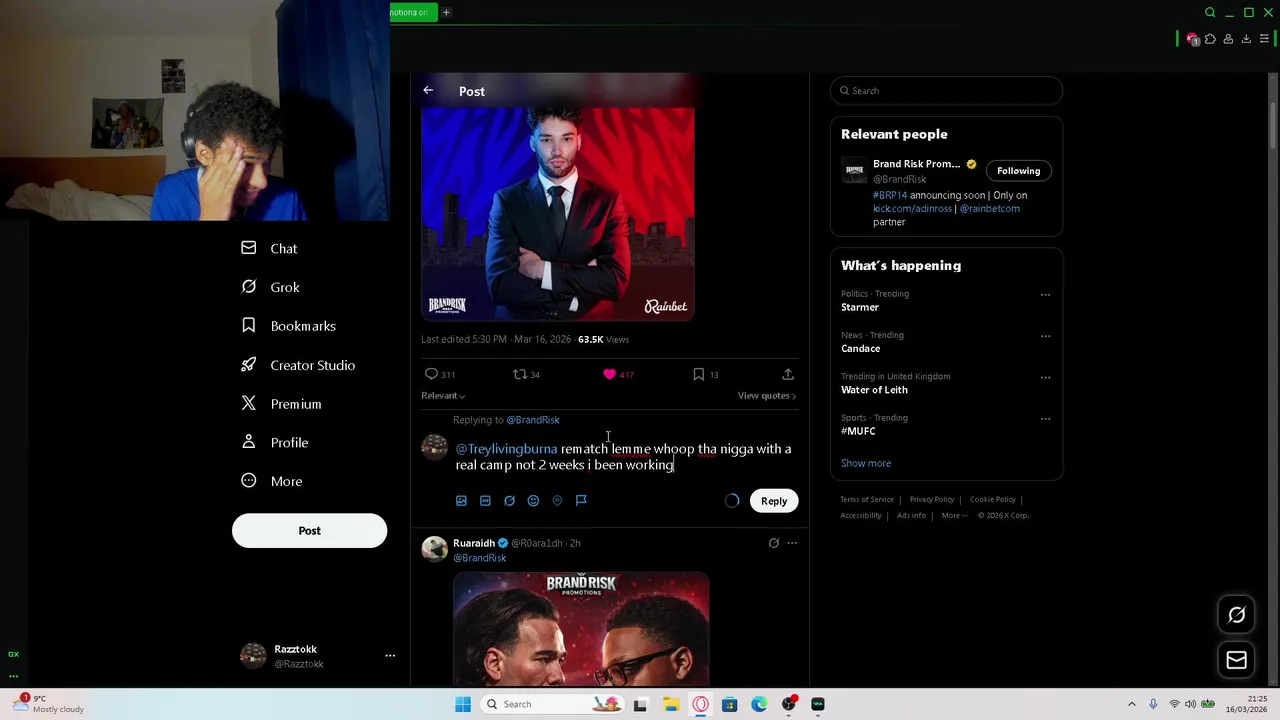Open the emoji picker in reply composer

(x=533, y=501)
